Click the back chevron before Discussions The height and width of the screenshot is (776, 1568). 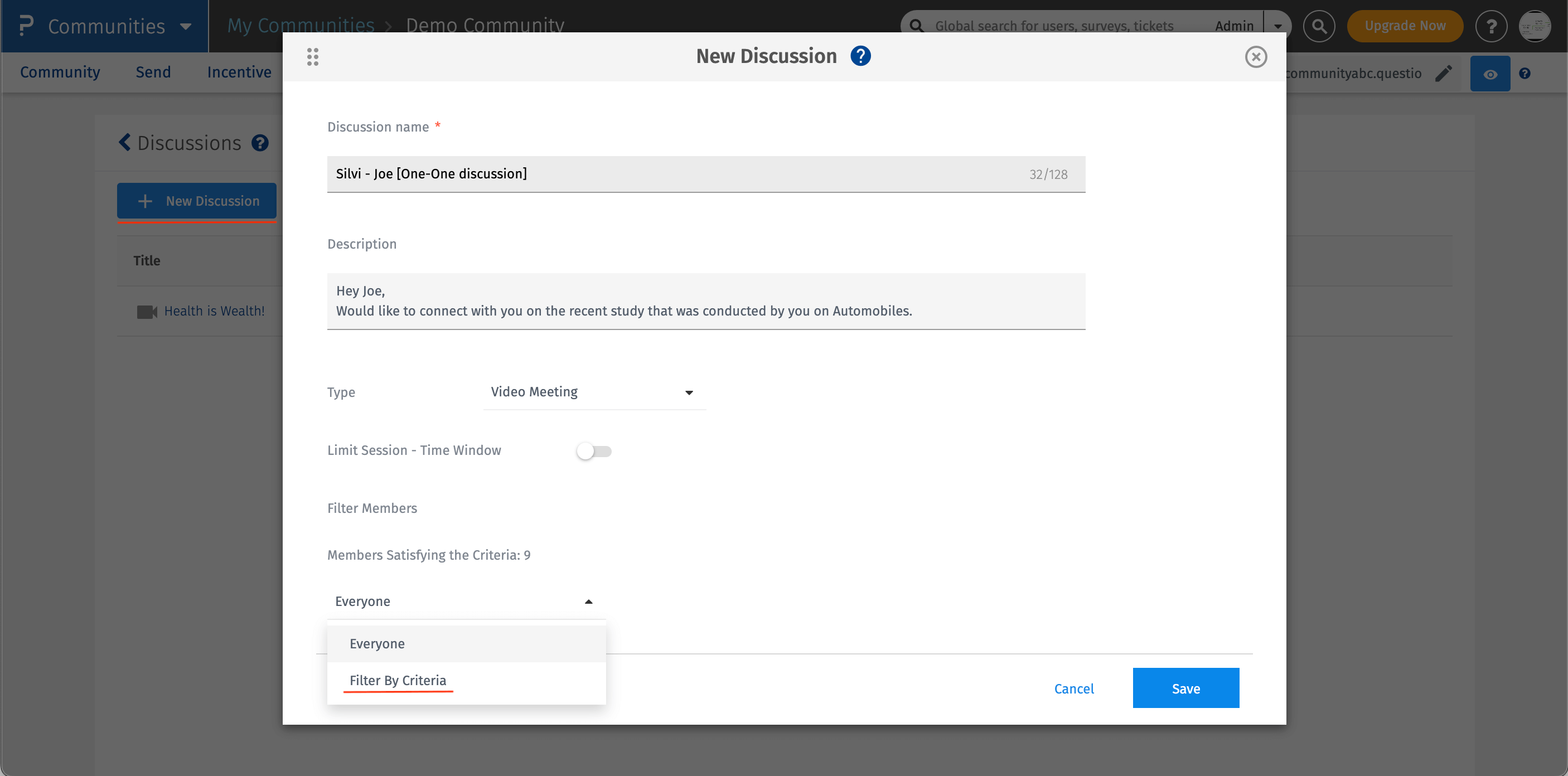(x=124, y=142)
